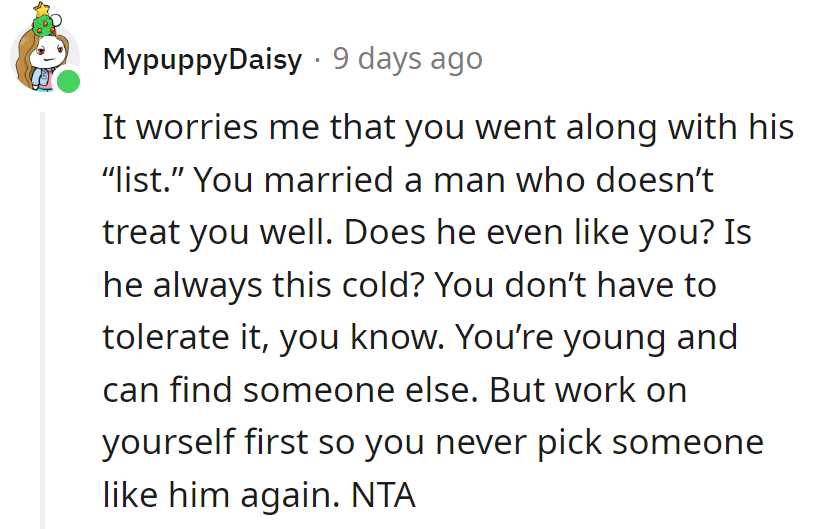
Task: Click the "9 days ago" timestamp
Action: [x=407, y=60]
